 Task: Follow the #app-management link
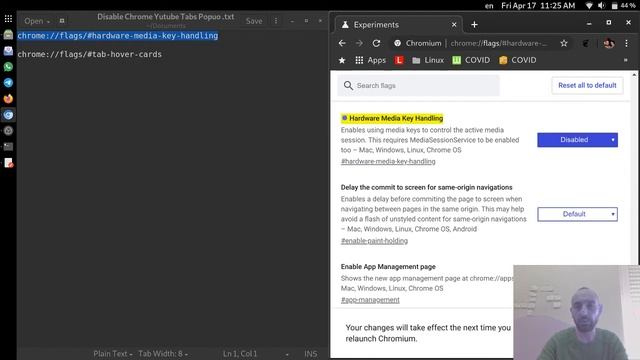[x=370, y=300]
